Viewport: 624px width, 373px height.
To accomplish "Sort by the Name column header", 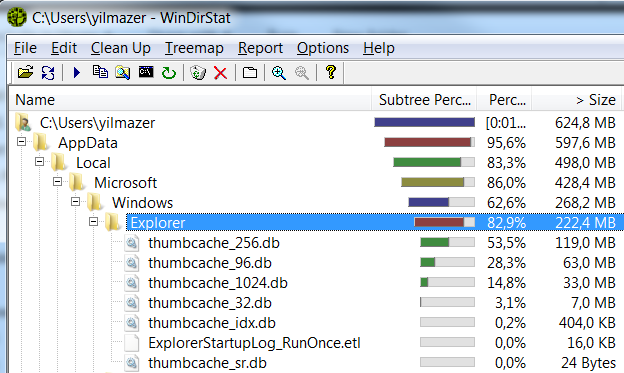I will [191, 100].
